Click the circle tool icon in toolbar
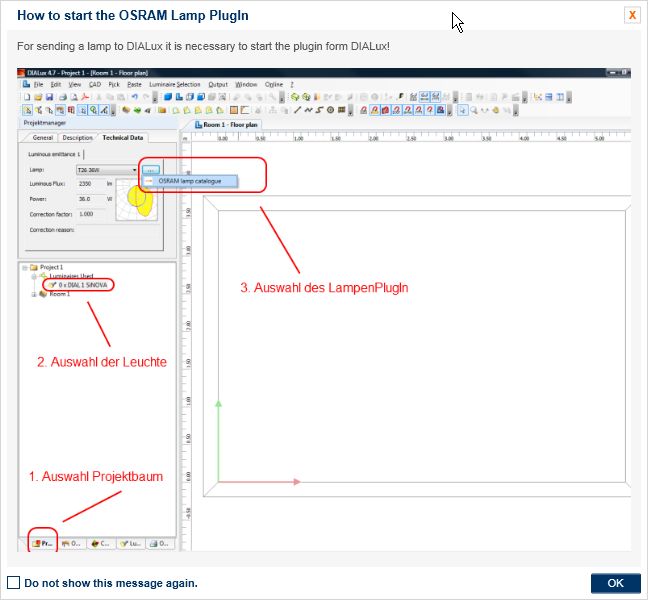The height and width of the screenshot is (600, 648). (x=330, y=110)
